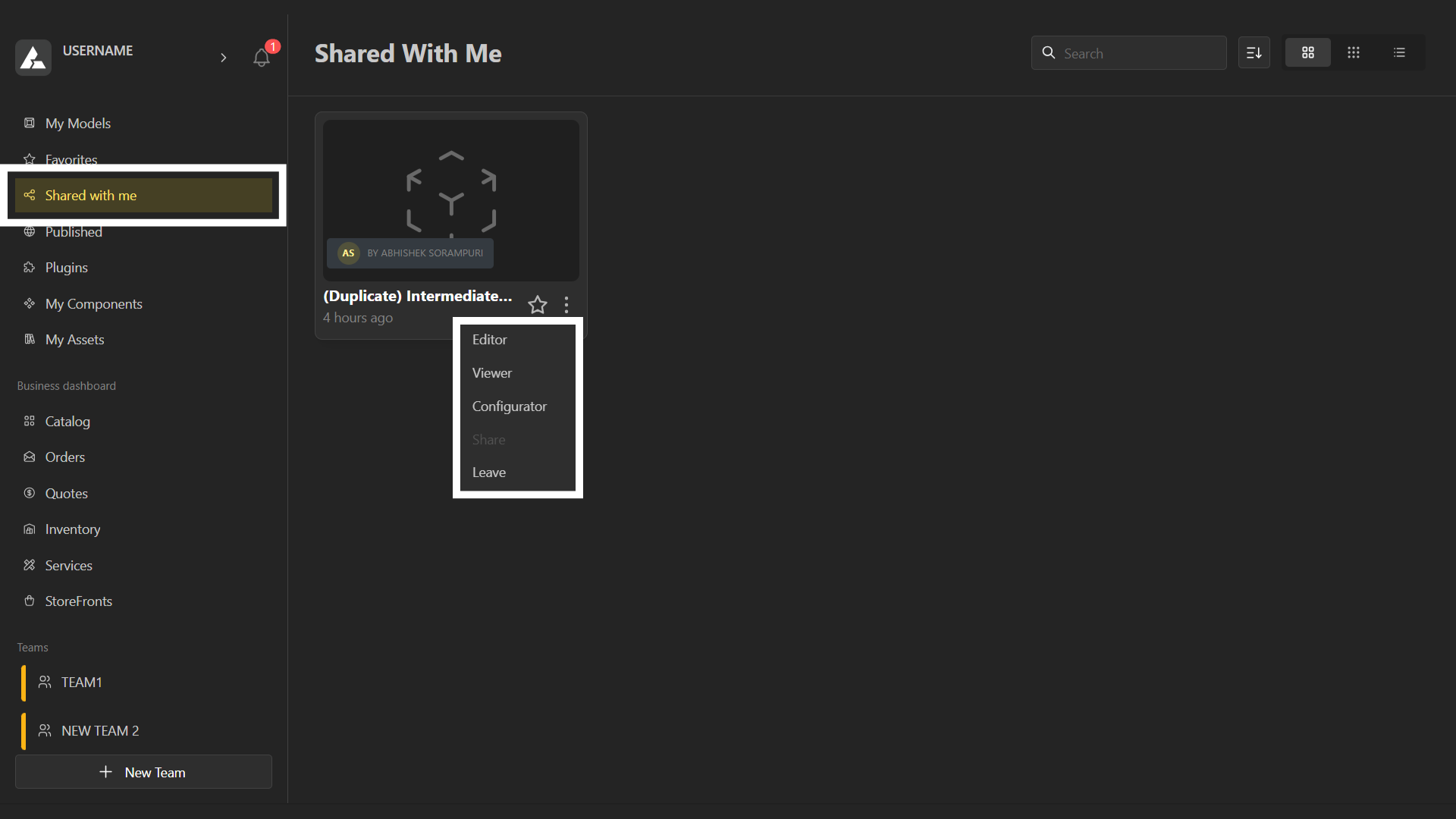1456x819 pixels.
Task: Switch to large grid view
Action: (1307, 53)
